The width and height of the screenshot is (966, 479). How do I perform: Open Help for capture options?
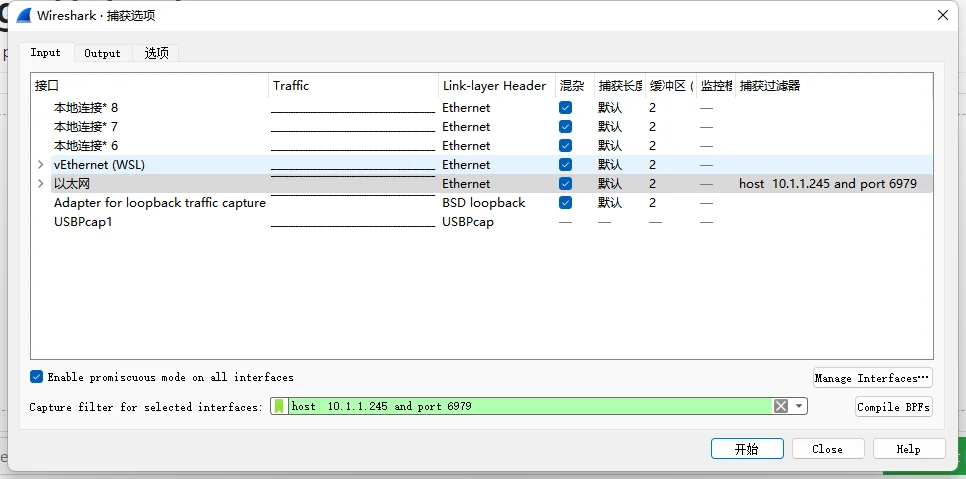909,449
